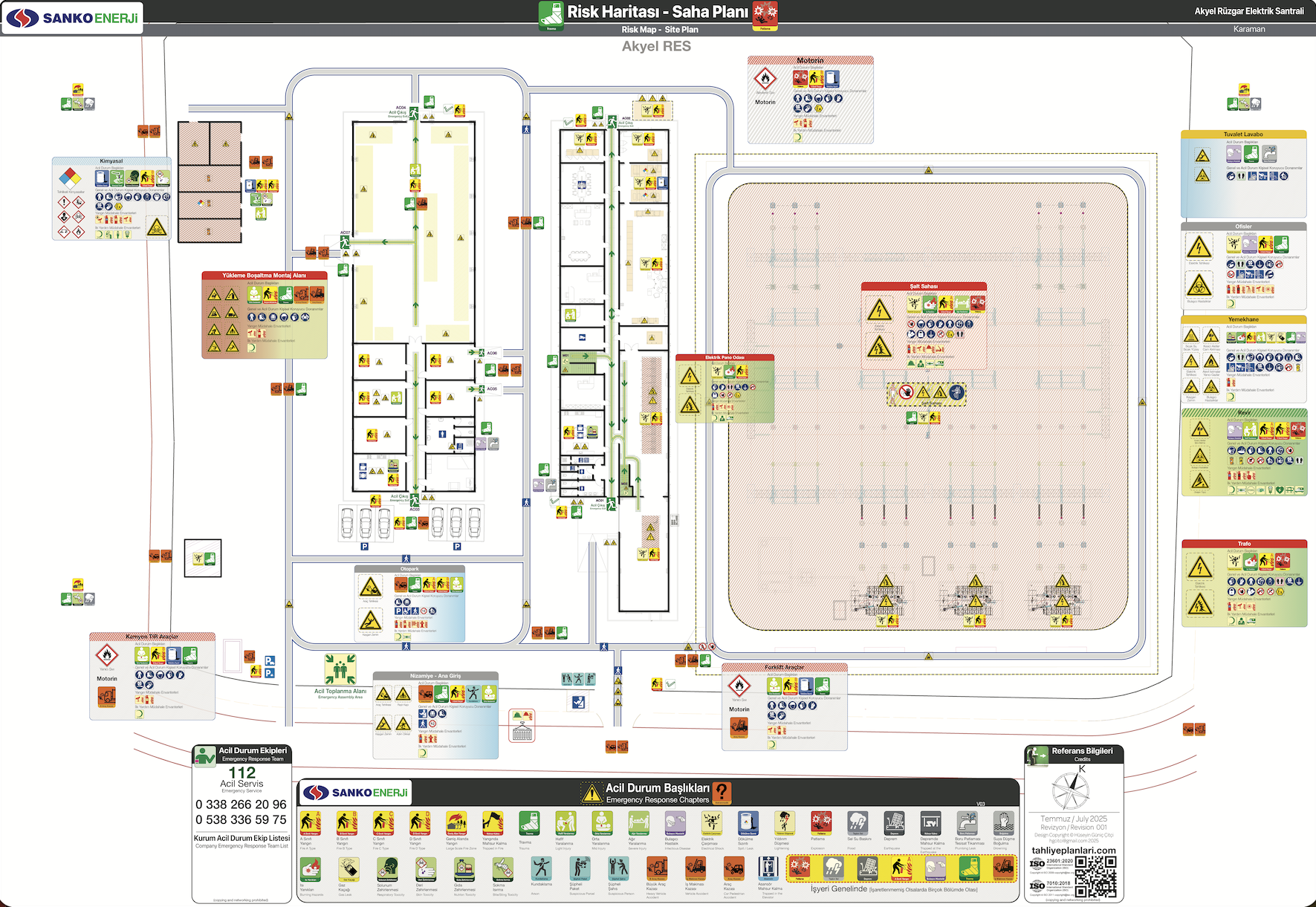Screen dimensions: 1316x907
Task: Select the Sokma Isırma bee sting icon
Action: pos(503,868)
